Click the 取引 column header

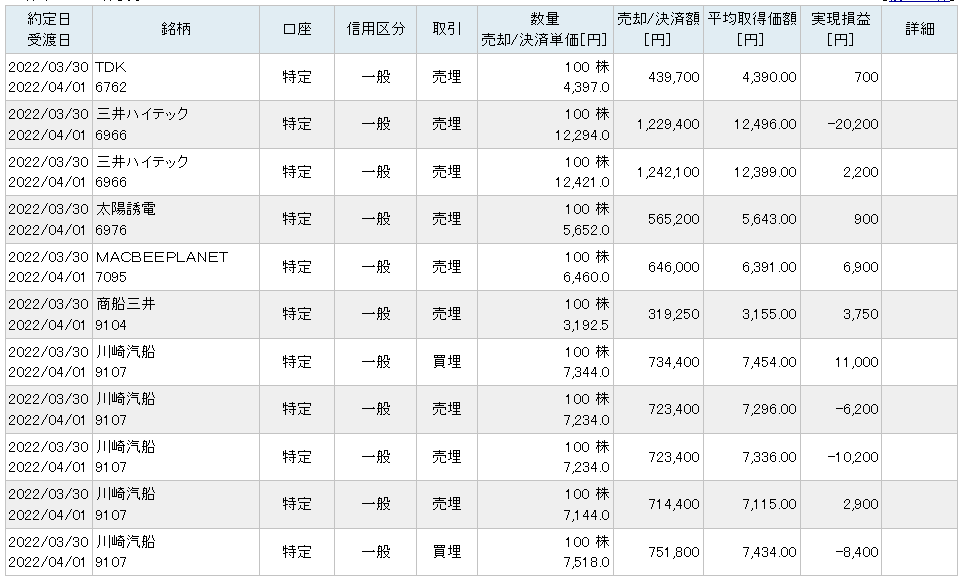click(447, 30)
